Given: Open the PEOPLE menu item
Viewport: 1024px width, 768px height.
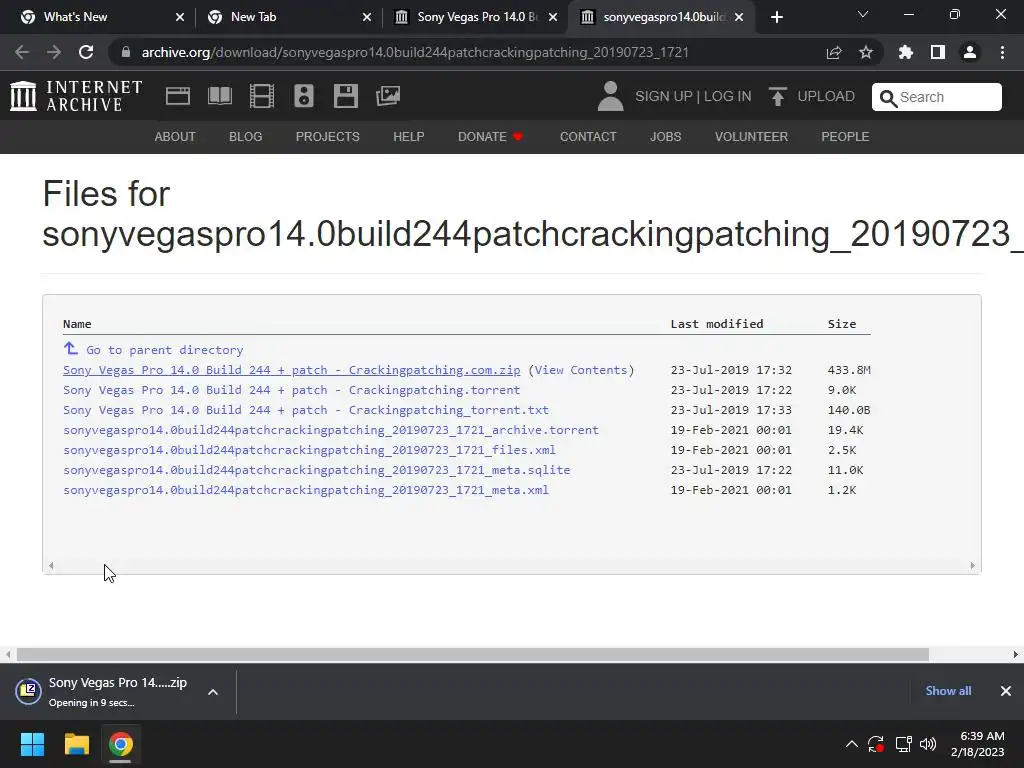Looking at the screenshot, I should 845,136.
